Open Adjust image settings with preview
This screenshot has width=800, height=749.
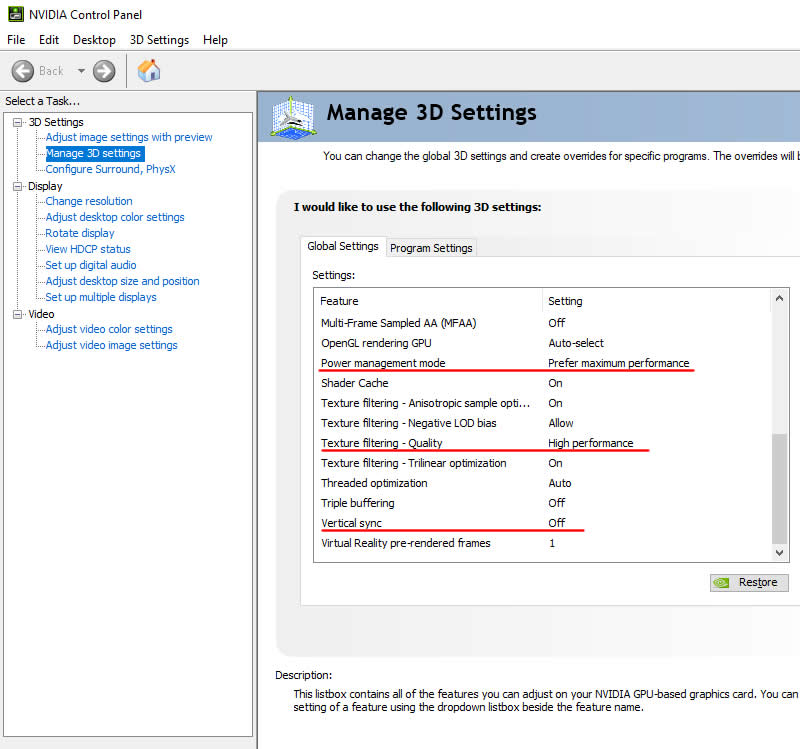tap(129, 137)
